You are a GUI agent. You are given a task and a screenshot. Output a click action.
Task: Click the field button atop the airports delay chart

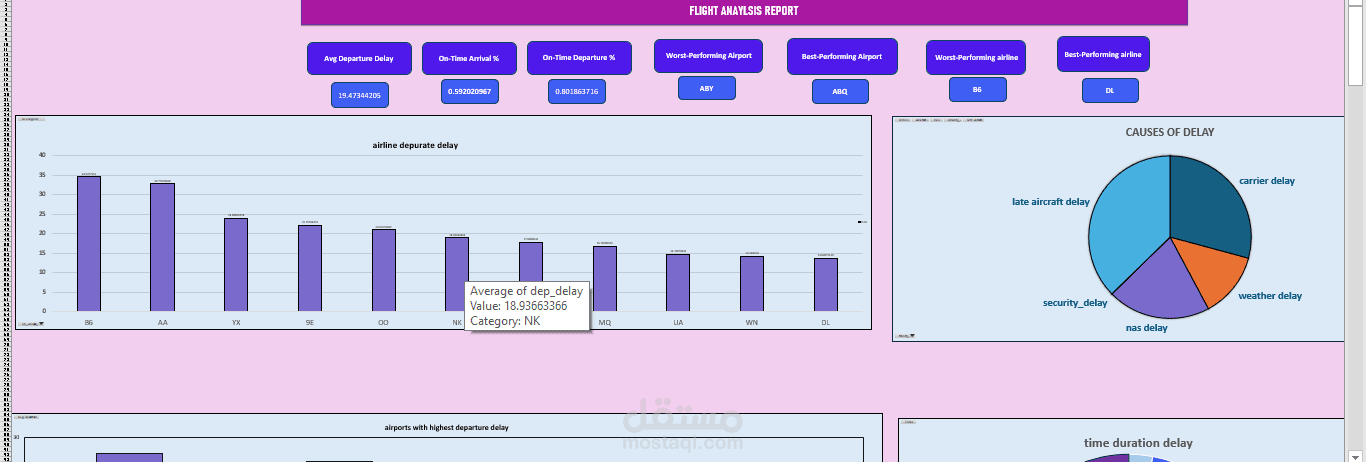coord(27,416)
